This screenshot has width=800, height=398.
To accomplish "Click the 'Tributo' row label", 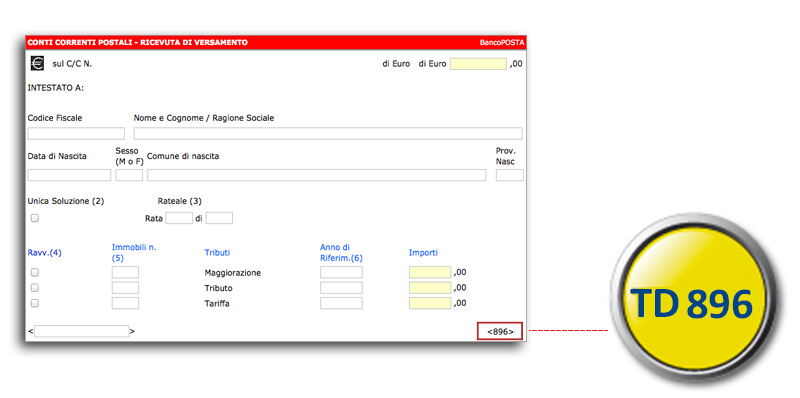I will coord(218,288).
